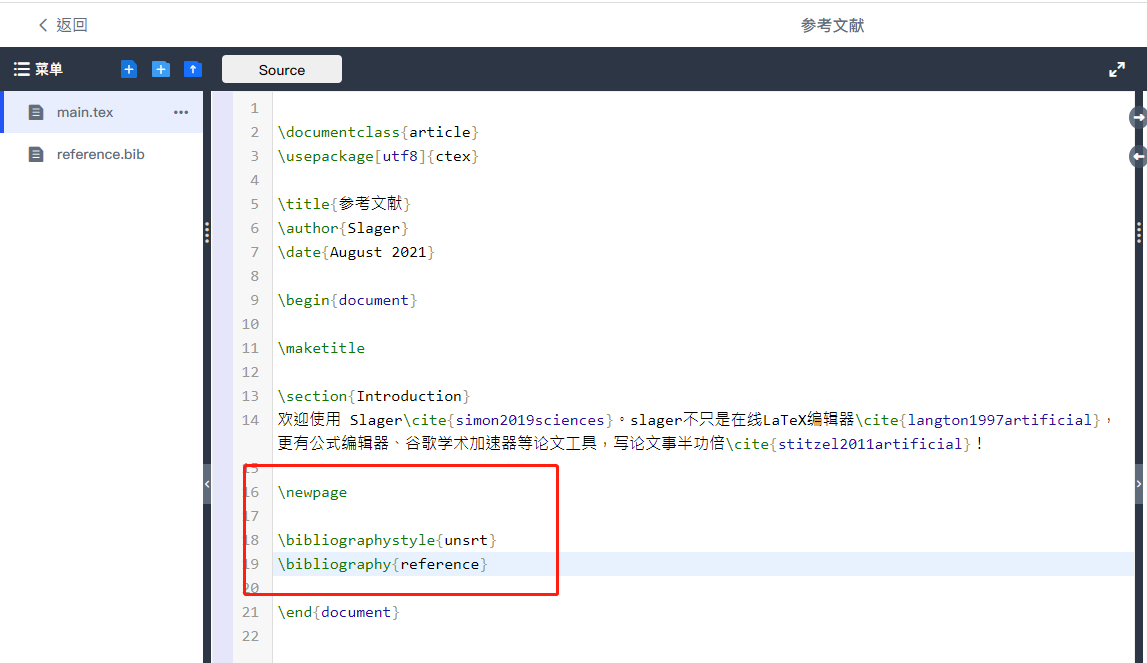
Task: Switch to Source view
Action: coord(281,69)
